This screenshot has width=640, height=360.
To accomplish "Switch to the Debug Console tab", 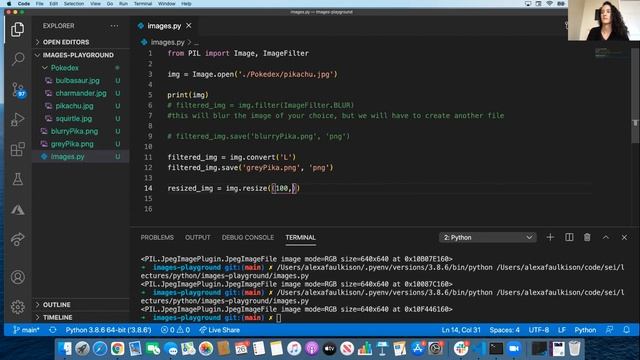I will (x=248, y=237).
